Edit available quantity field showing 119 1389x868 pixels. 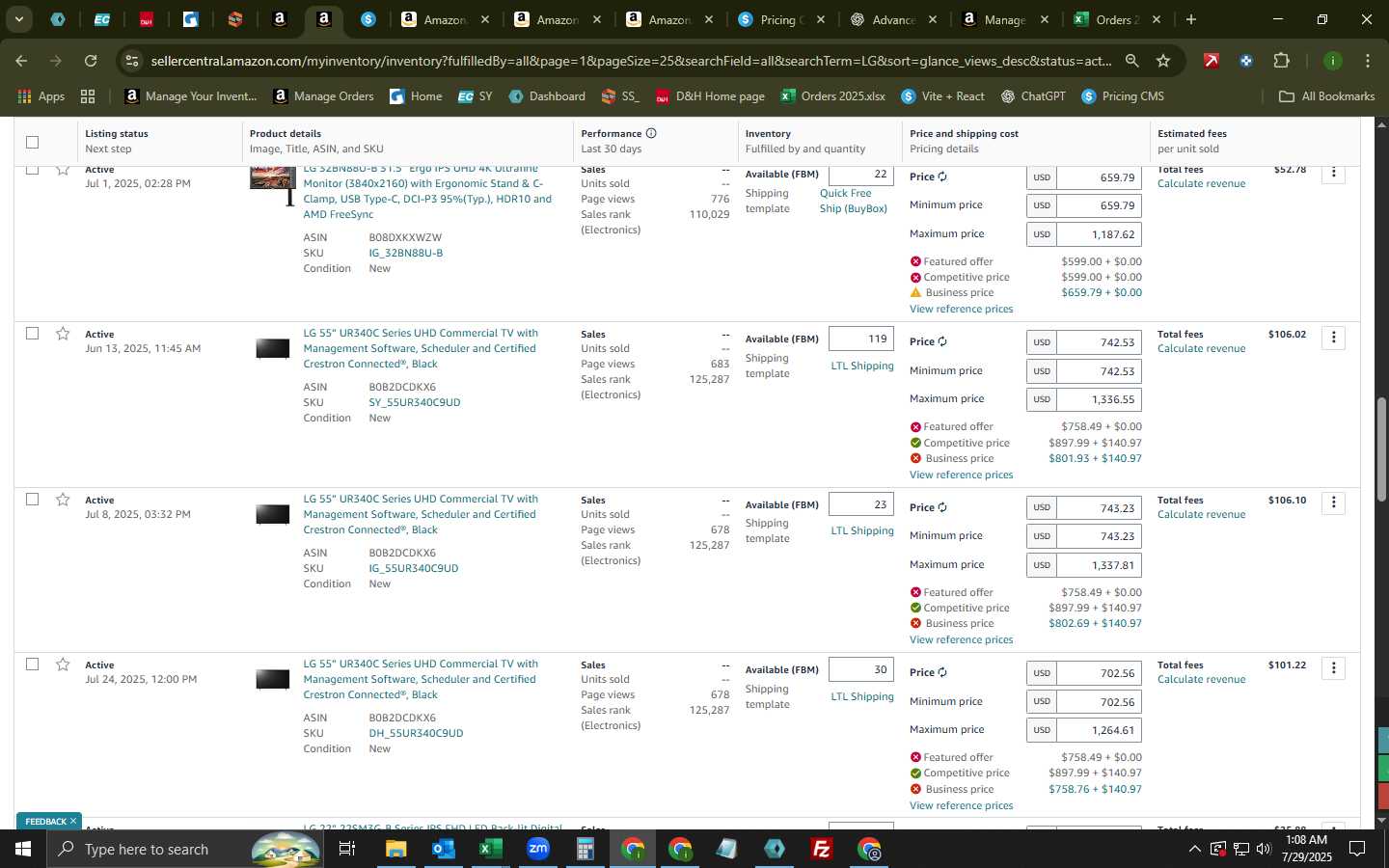point(860,339)
